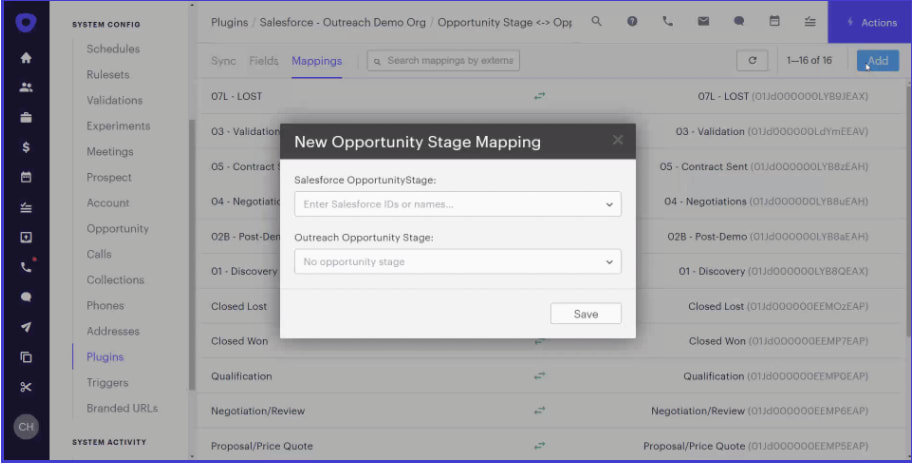Open the Prospects people icon
The height and width of the screenshot is (465, 912).
(26, 87)
